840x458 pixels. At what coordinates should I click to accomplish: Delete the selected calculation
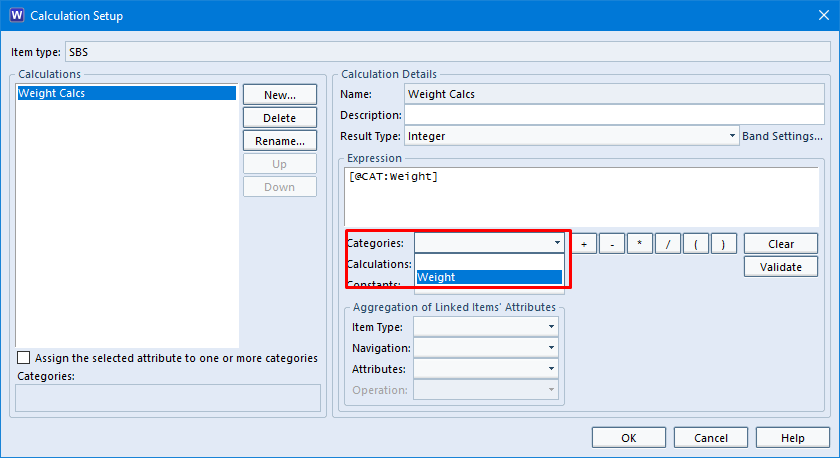[x=280, y=118]
